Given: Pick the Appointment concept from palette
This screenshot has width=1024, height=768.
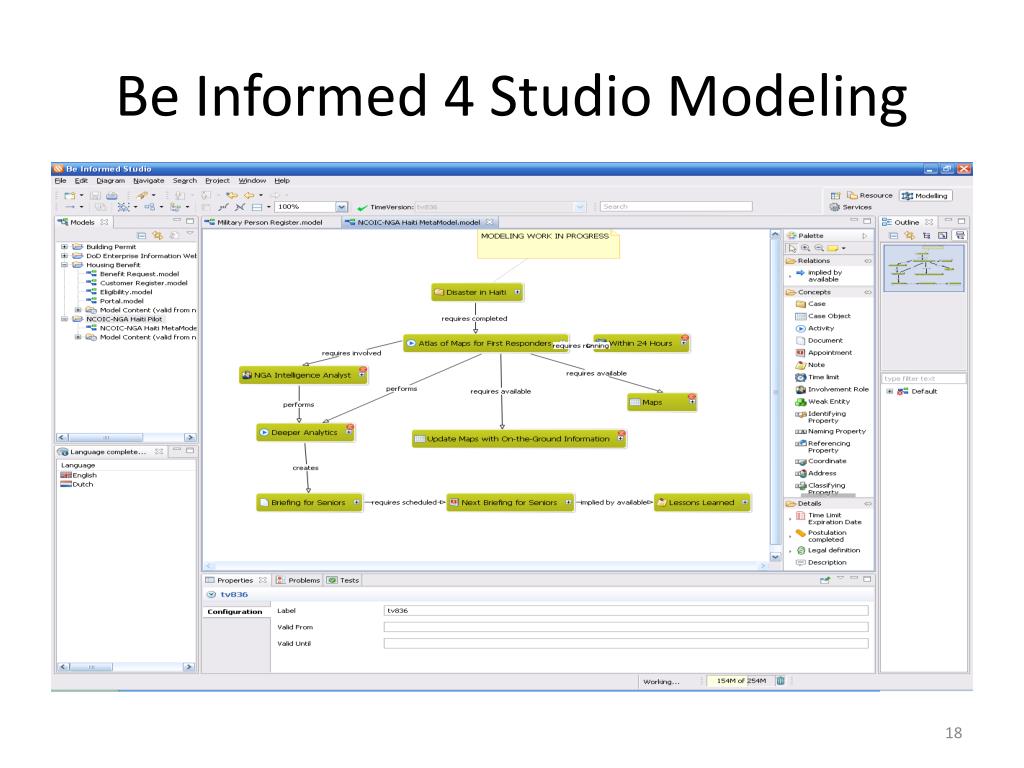Looking at the screenshot, I should [x=824, y=353].
